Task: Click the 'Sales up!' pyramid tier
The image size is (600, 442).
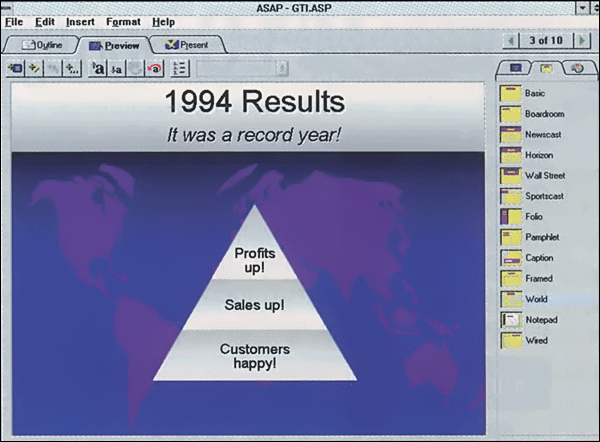Action: tap(254, 305)
